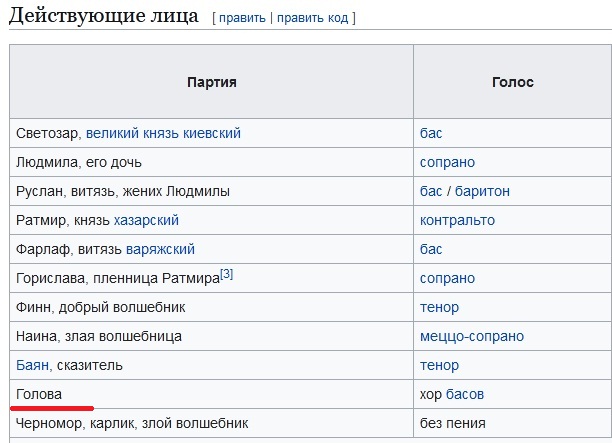612x443 pixels.
Task: Click 'тенор' link in Баян row
Action: (439, 365)
